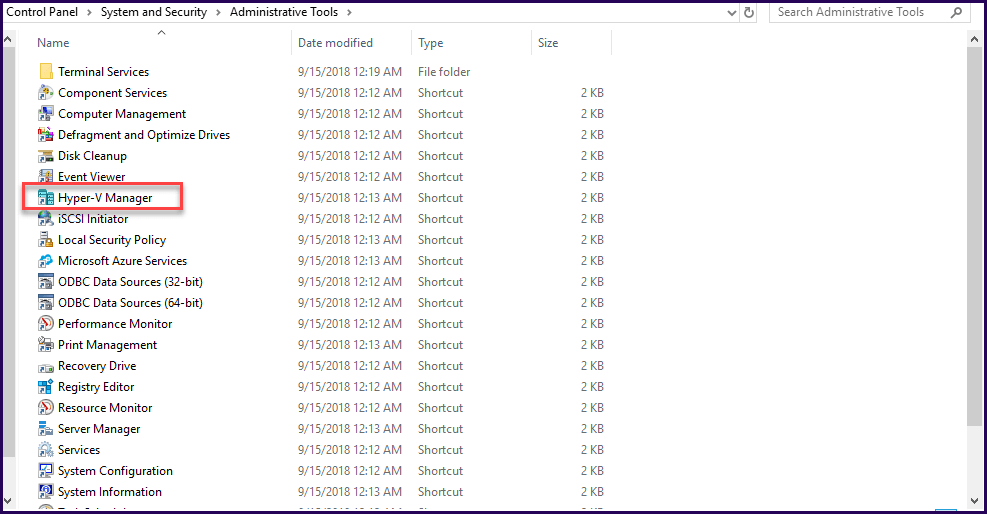Select the Hyper-V Manager name text
Screen dimensions: 987x514
pos(105,198)
